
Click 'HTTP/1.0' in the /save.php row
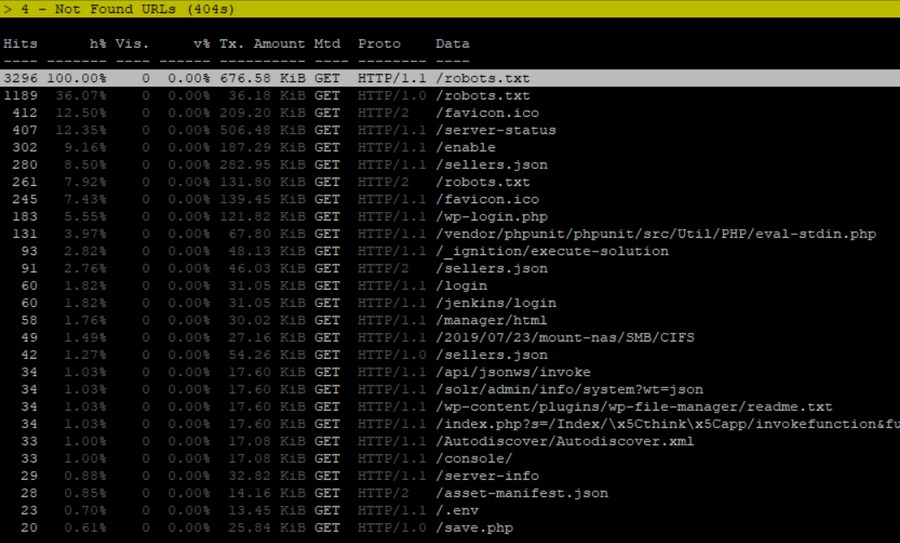point(391,527)
